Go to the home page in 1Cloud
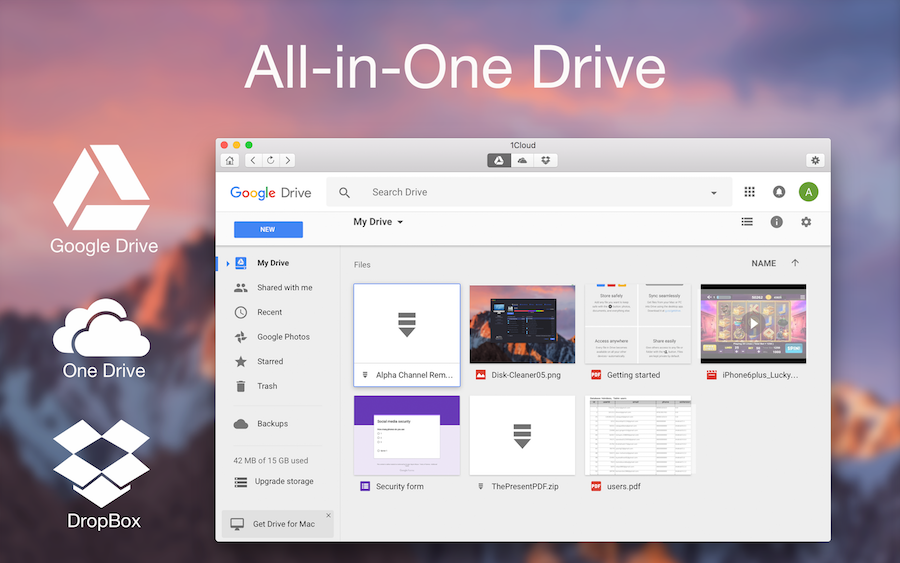 tap(230, 161)
